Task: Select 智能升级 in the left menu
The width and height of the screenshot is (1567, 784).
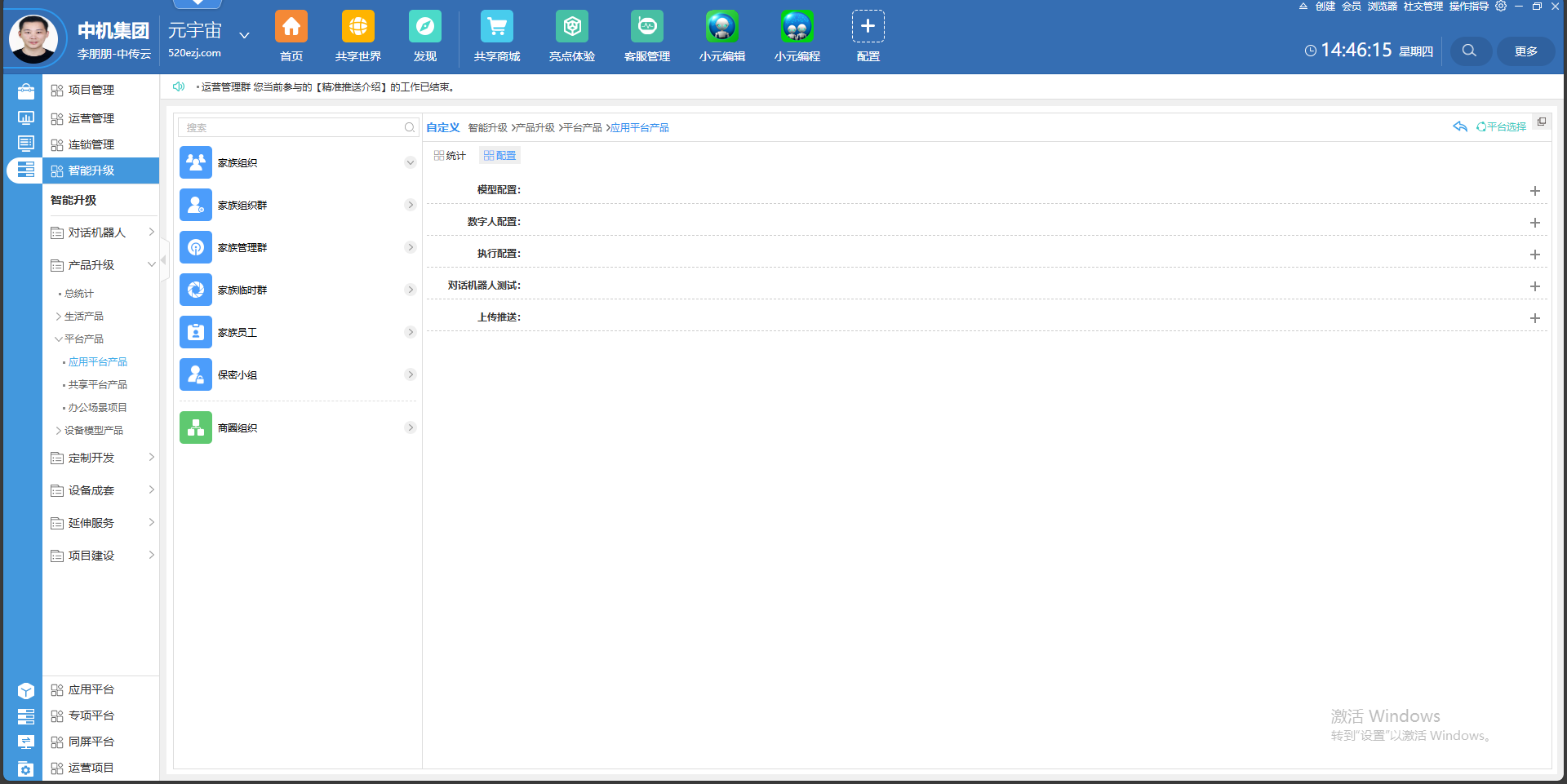Action: pos(91,171)
